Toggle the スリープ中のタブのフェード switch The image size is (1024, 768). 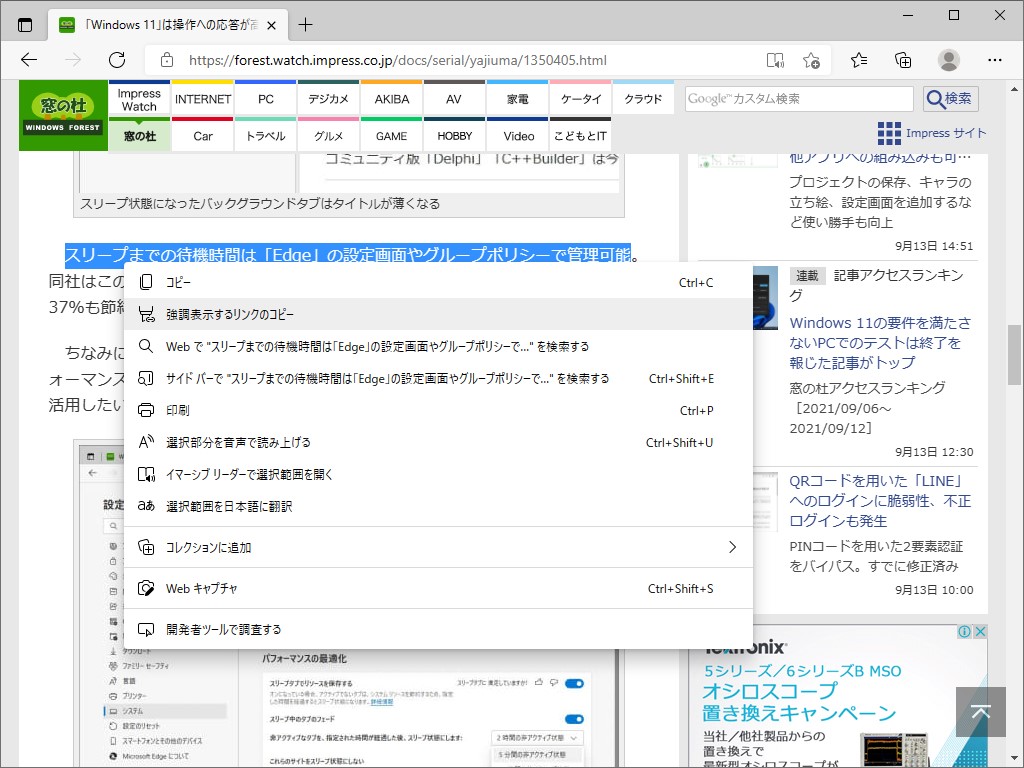[576, 718]
